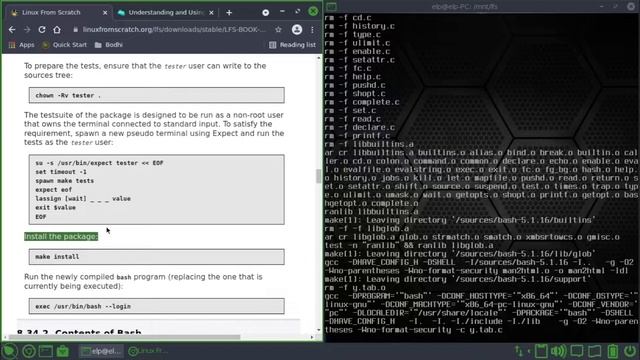Open the volume speaker tray icon
This screenshot has width=640, height=360.
point(558,351)
